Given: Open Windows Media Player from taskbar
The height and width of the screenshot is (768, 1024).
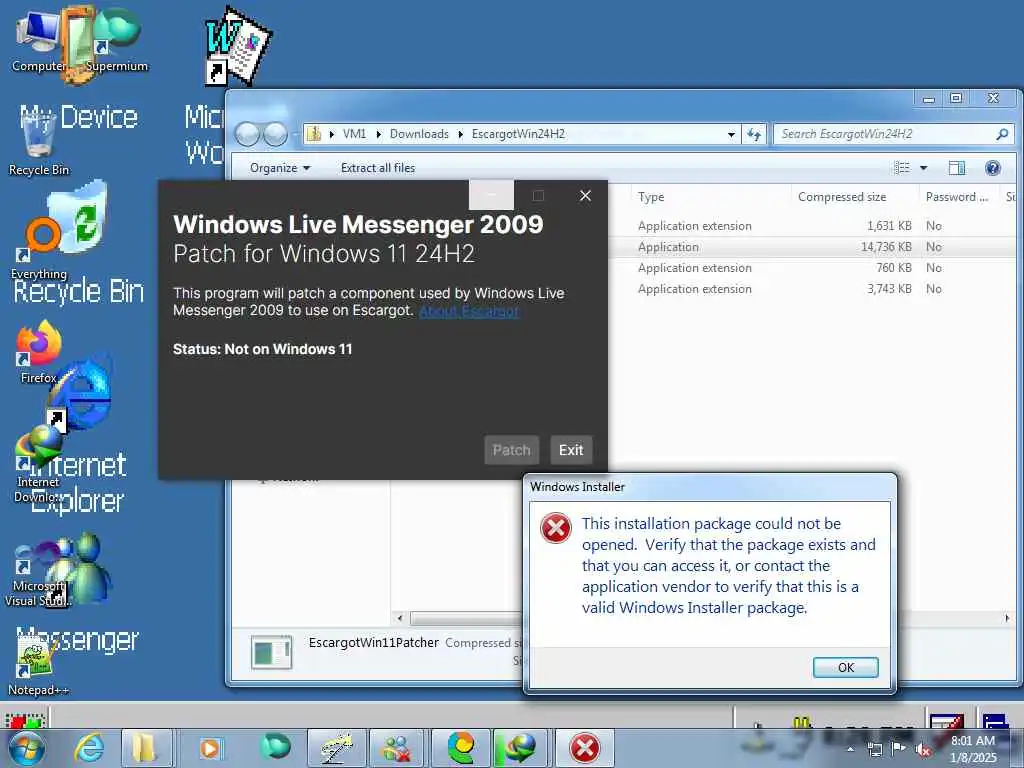Looking at the screenshot, I should pos(210,748).
